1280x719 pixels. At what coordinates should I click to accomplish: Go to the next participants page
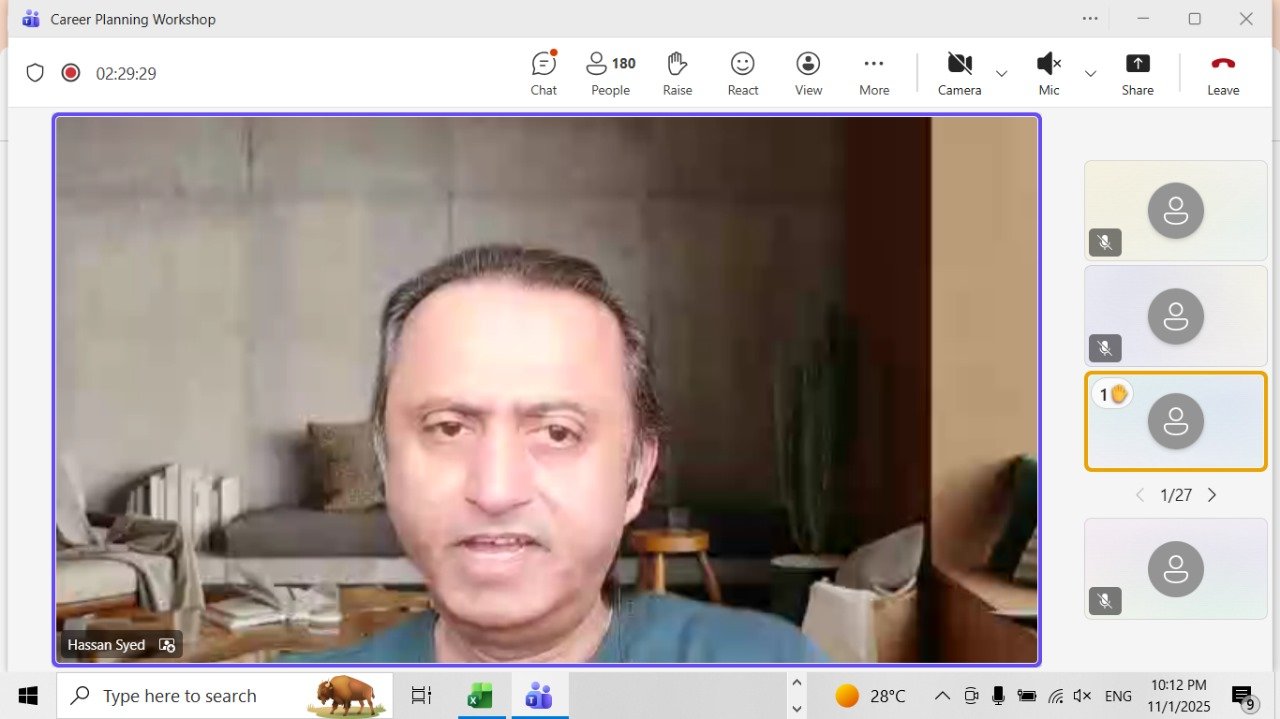[x=1212, y=495]
